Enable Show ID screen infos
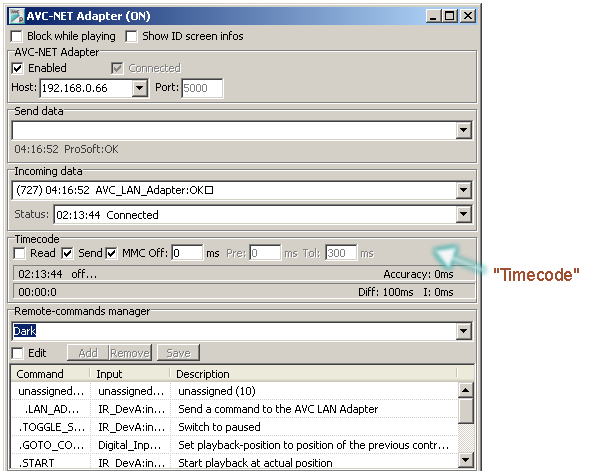The image size is (592, 471). pyautogui.click(x=131, y=37)
